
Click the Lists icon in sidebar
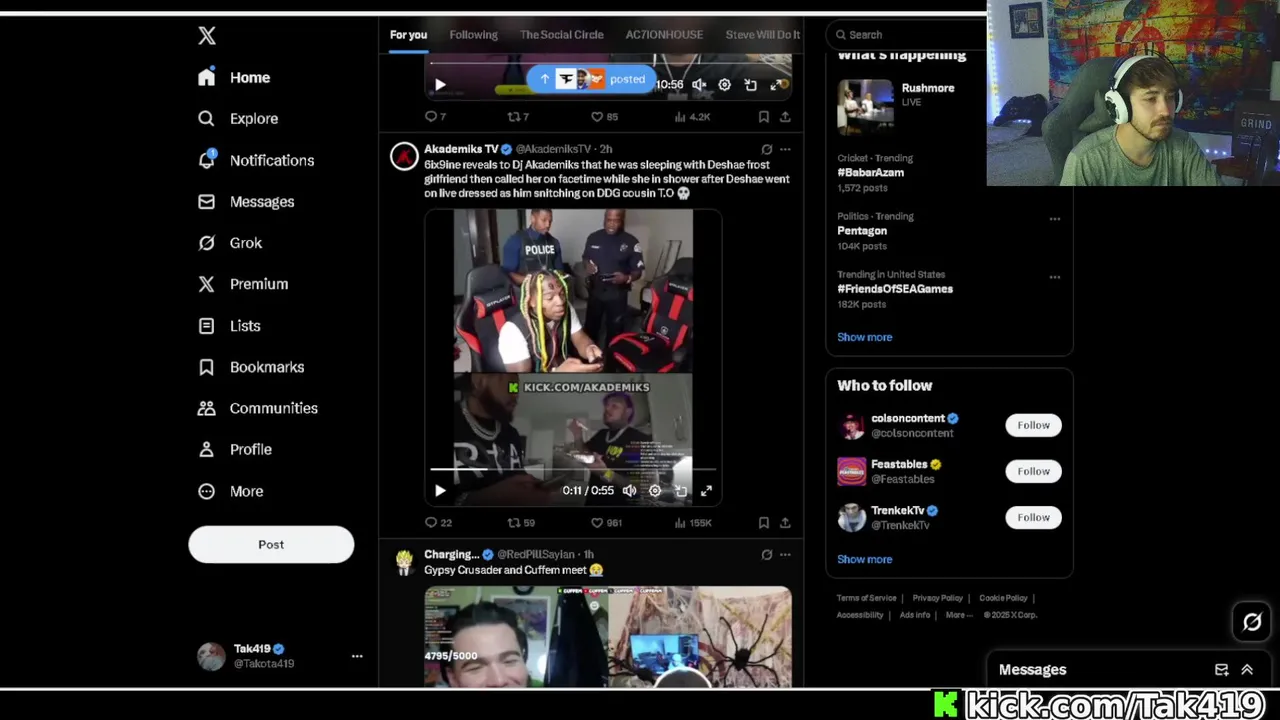206,326
